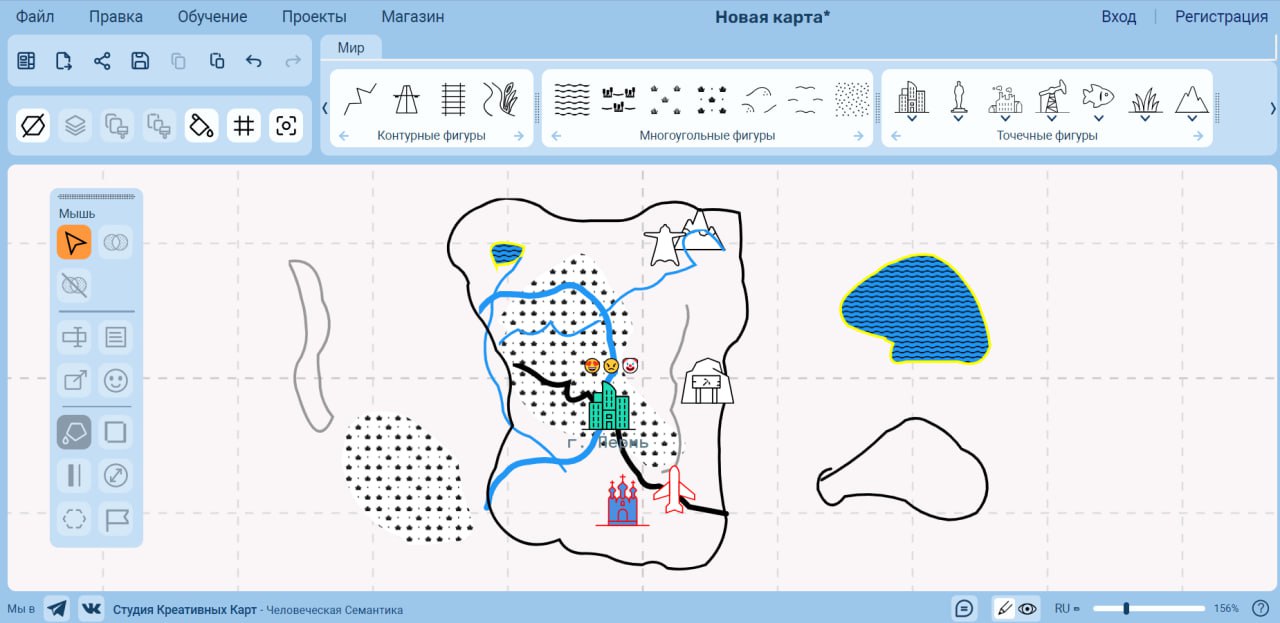Click the save map floppy disk icon
This screenshot has height=623, width=1280.
click(140, 61)
